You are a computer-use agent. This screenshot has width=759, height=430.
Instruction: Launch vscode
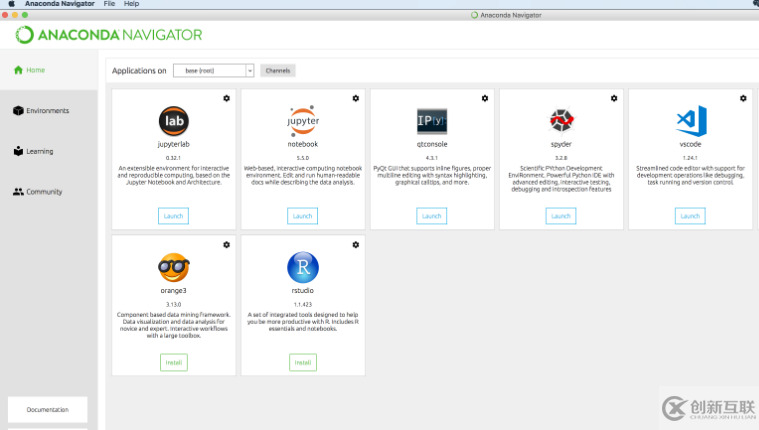690,216
